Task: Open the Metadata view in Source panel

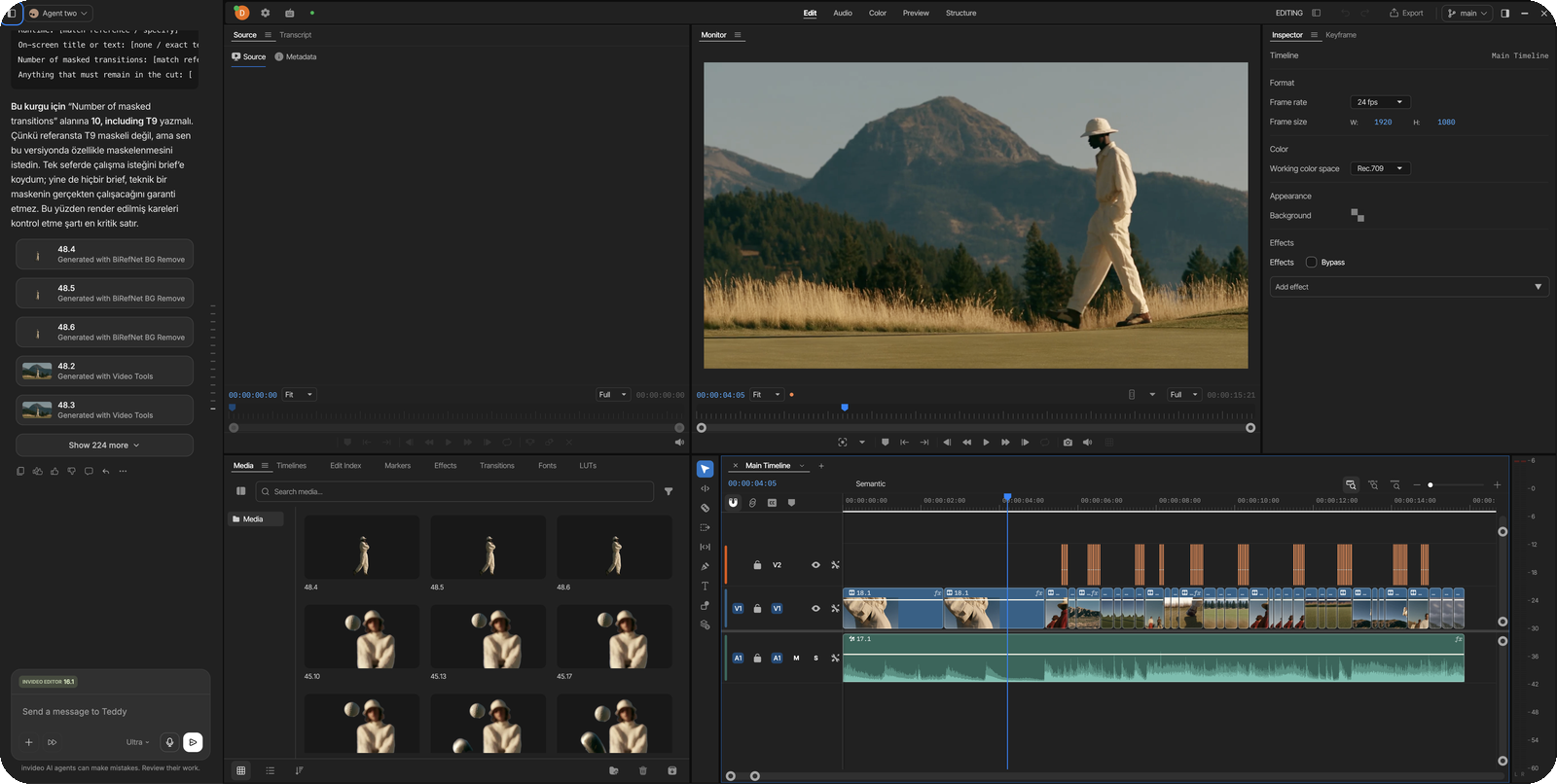Action: (296, 56)
